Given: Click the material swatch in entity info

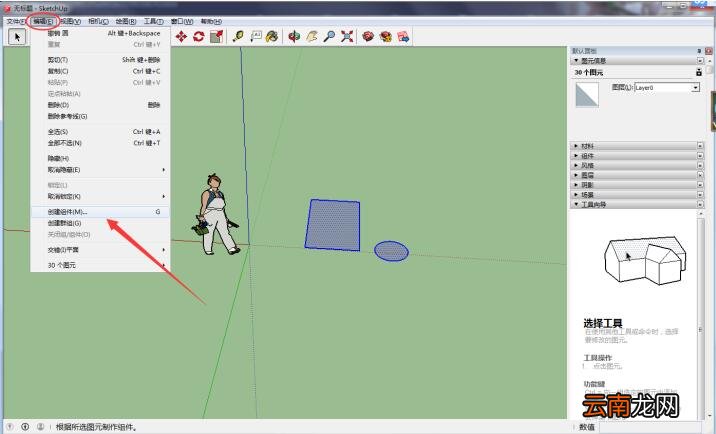Looking at the screenshot, I should point(587,95).
